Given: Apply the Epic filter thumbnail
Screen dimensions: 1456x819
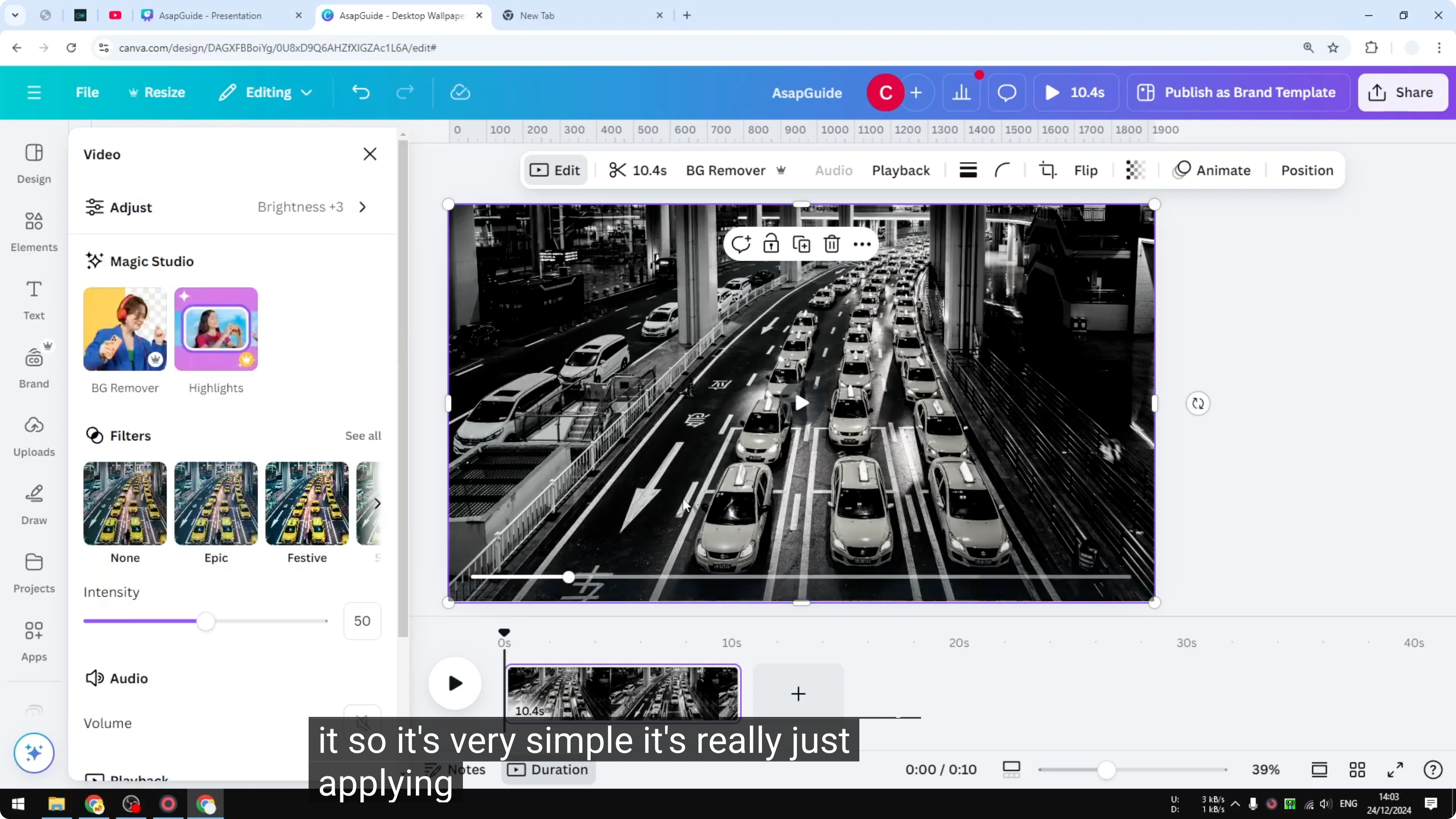Looking at the screenshot, I should (x=215, y=502).
